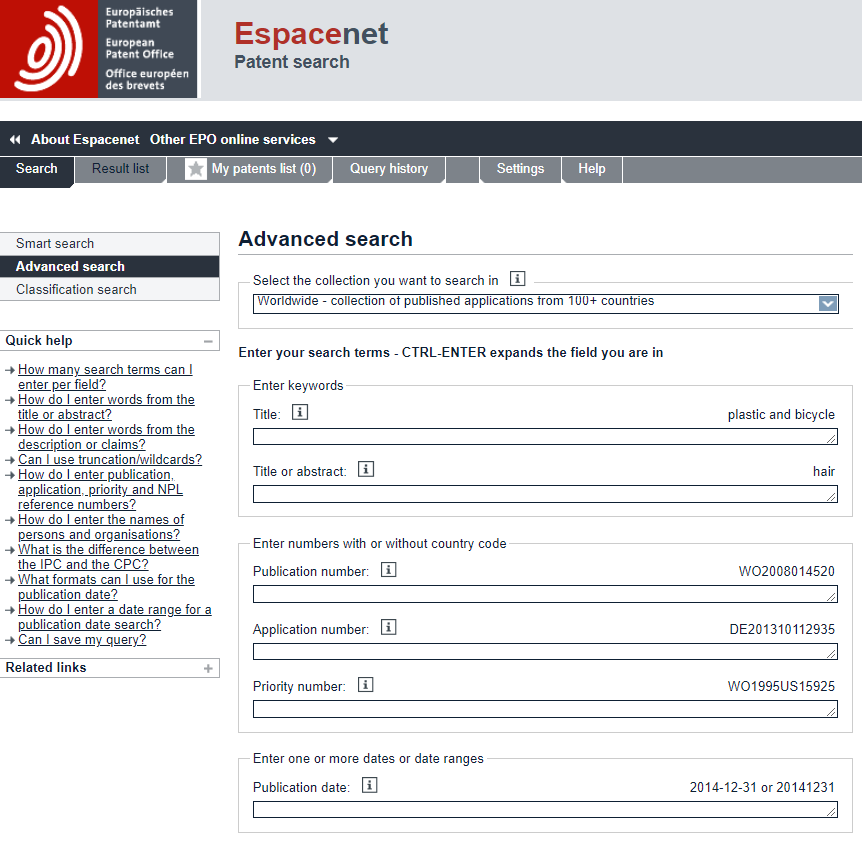The height and width of the screenshot is (843, 862).
Task: Expand Other EPO online services dropdown arrow
Action: click(x=333, y=140)
